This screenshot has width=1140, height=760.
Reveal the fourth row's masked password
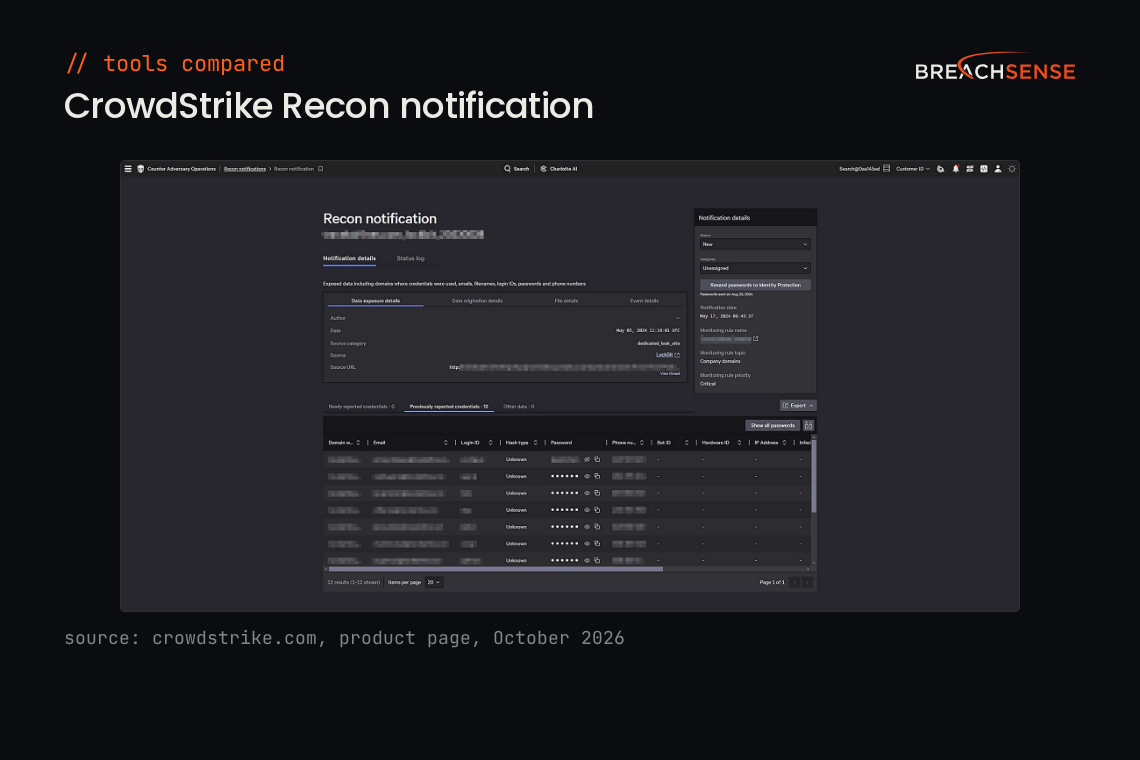pos(587,510)
